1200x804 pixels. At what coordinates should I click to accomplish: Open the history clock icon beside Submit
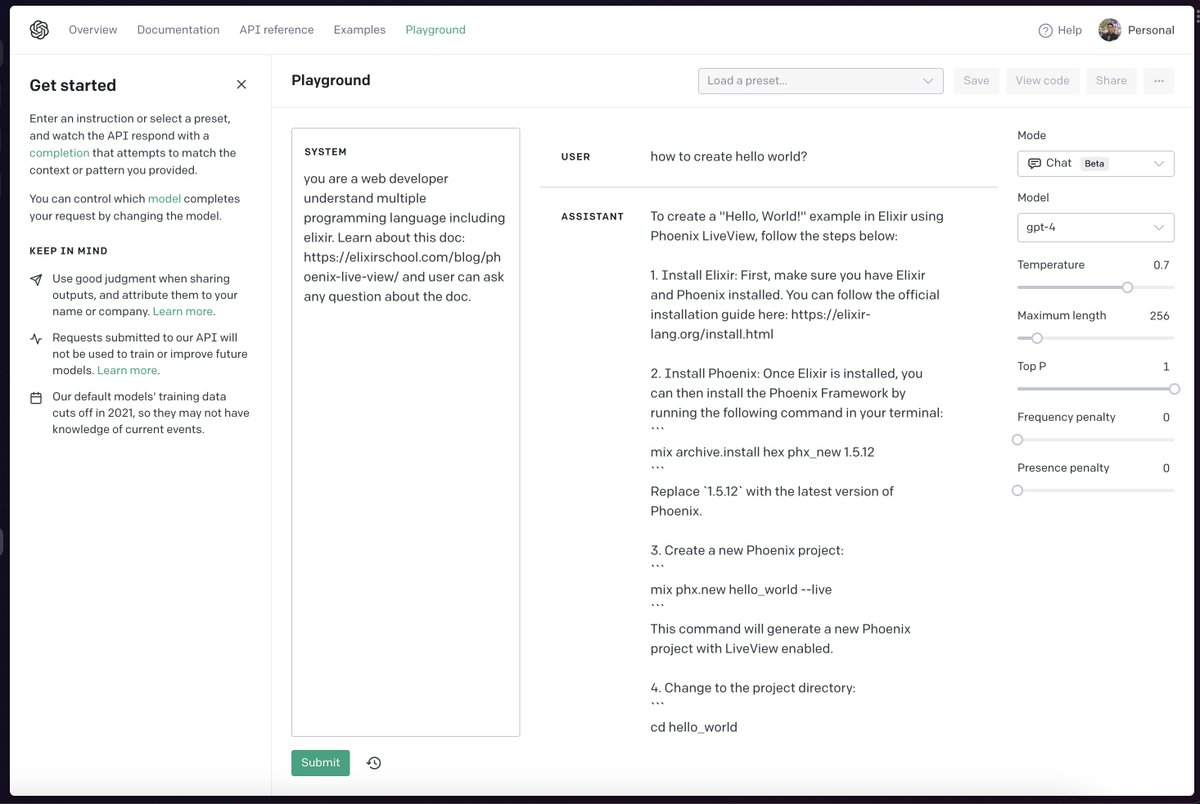coord(374,763)
